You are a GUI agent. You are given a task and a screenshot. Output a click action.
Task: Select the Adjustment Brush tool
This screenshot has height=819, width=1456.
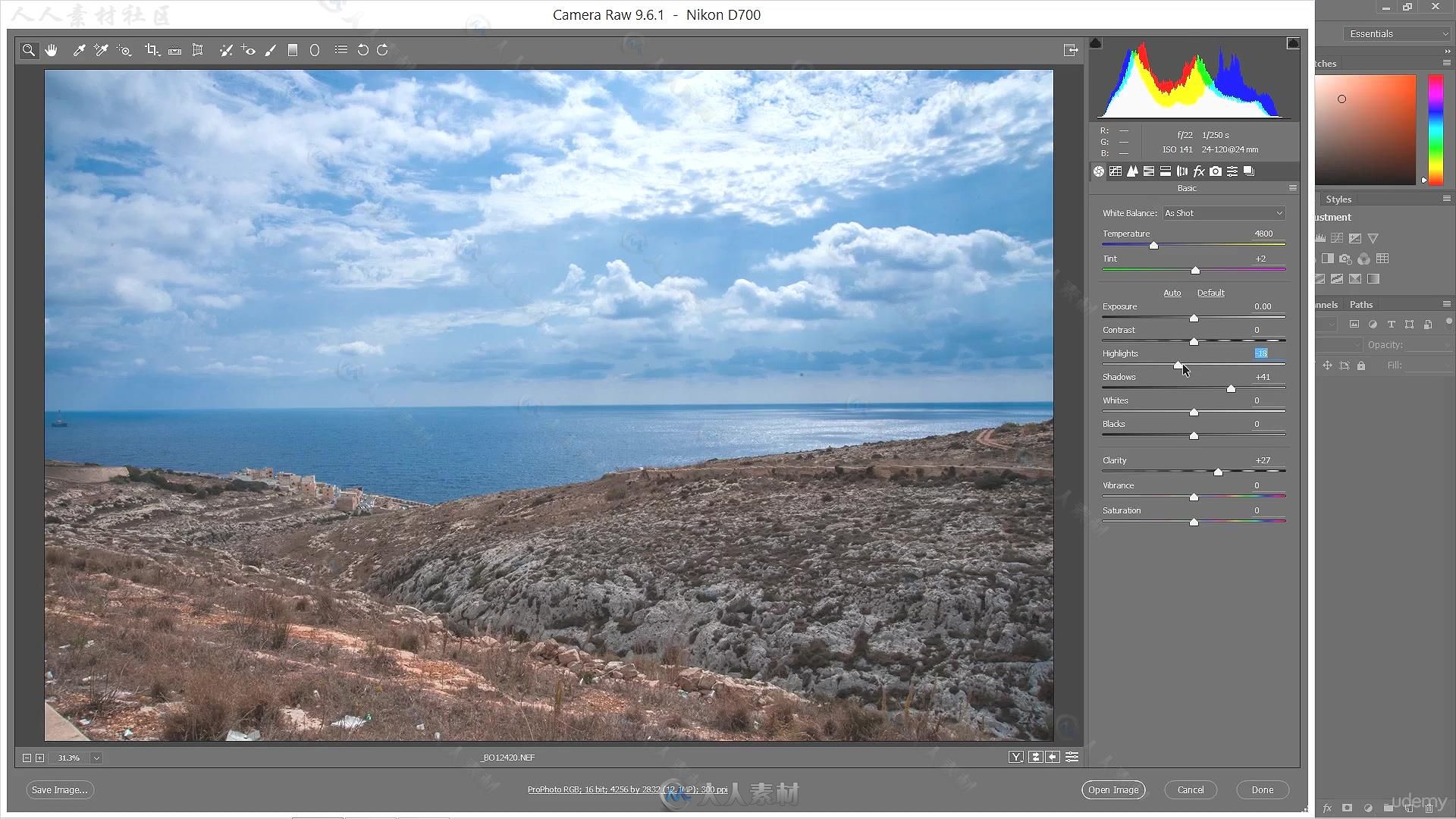click(271, 50)
